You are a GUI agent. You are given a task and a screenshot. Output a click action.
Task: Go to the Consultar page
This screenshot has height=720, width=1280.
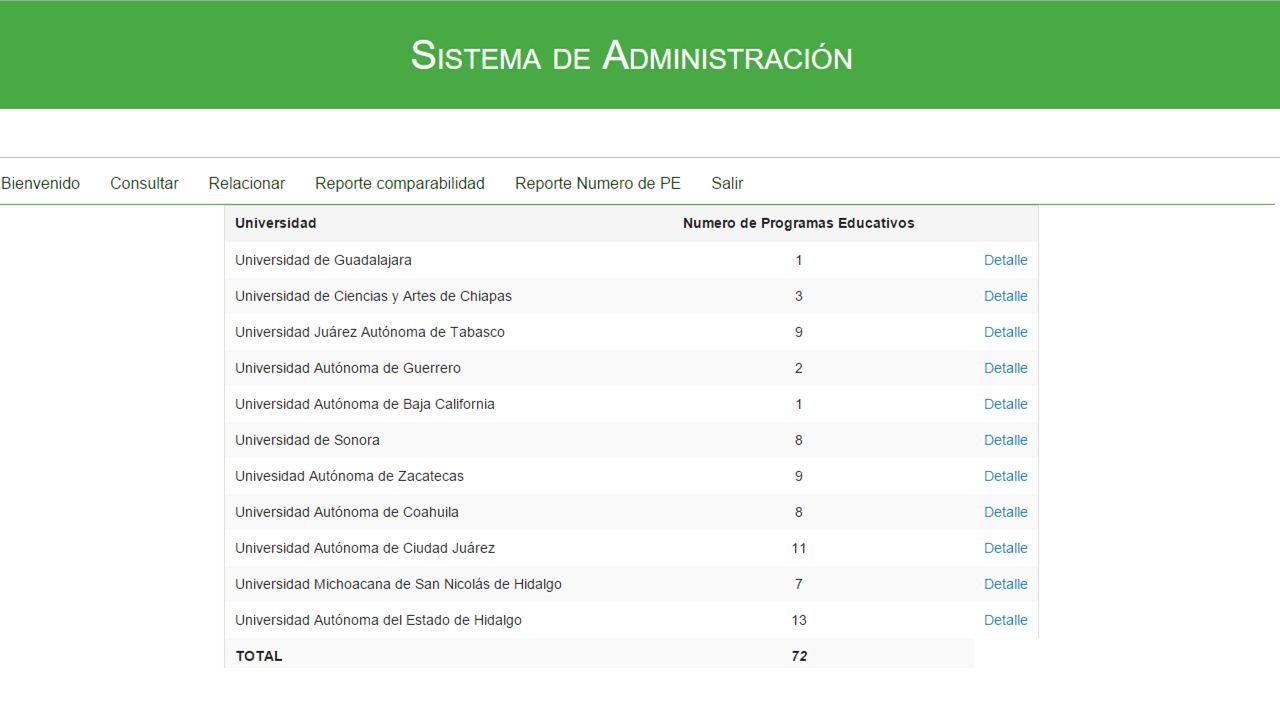click(x=144, y=183)
